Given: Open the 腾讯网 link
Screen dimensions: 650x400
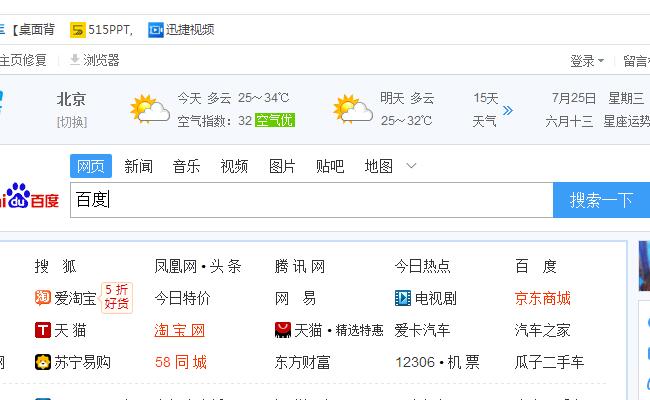Looking at the screenshot, I should coord(300,266).
